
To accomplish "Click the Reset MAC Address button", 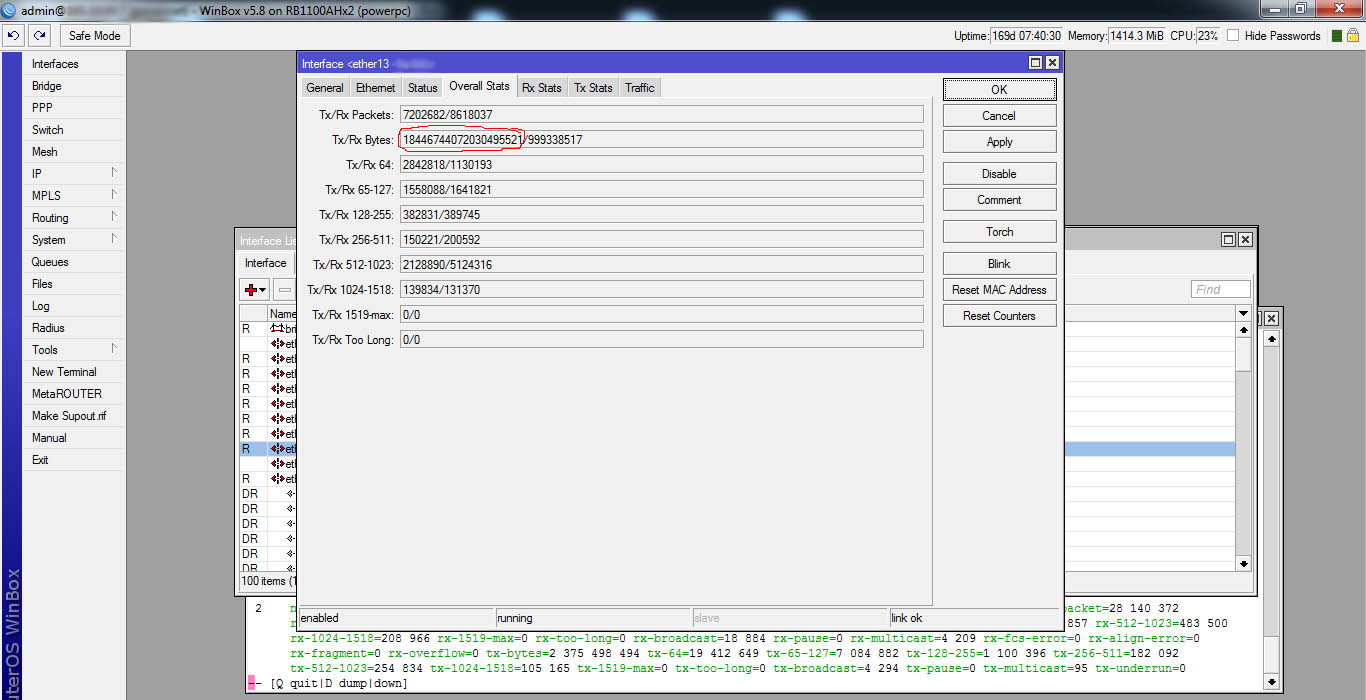I will pos(999,290).
